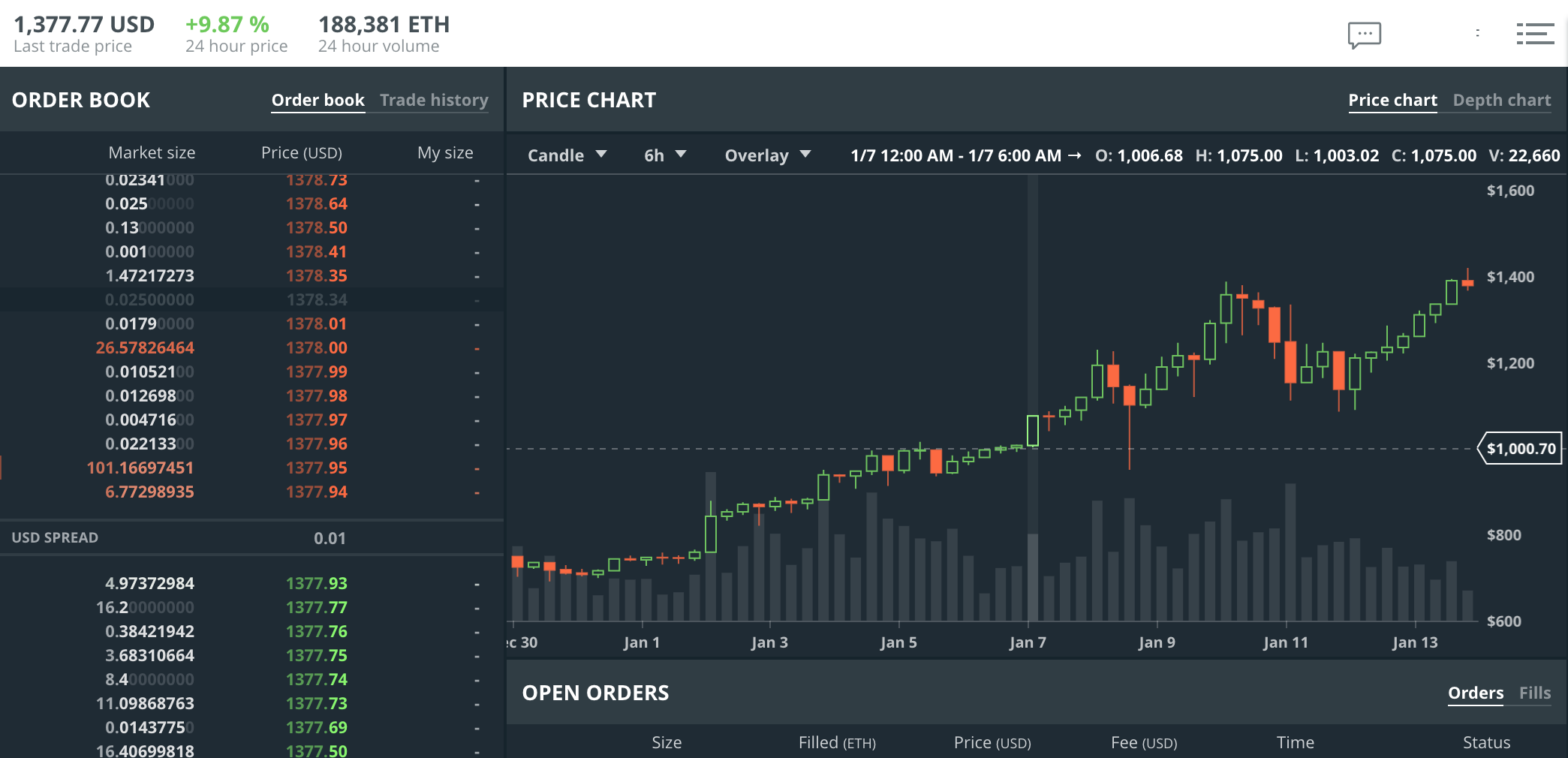The height and width of the screenshot is (758, 1568).
Task: Open the hamburger list menu icon
Action: (1535, 34)
